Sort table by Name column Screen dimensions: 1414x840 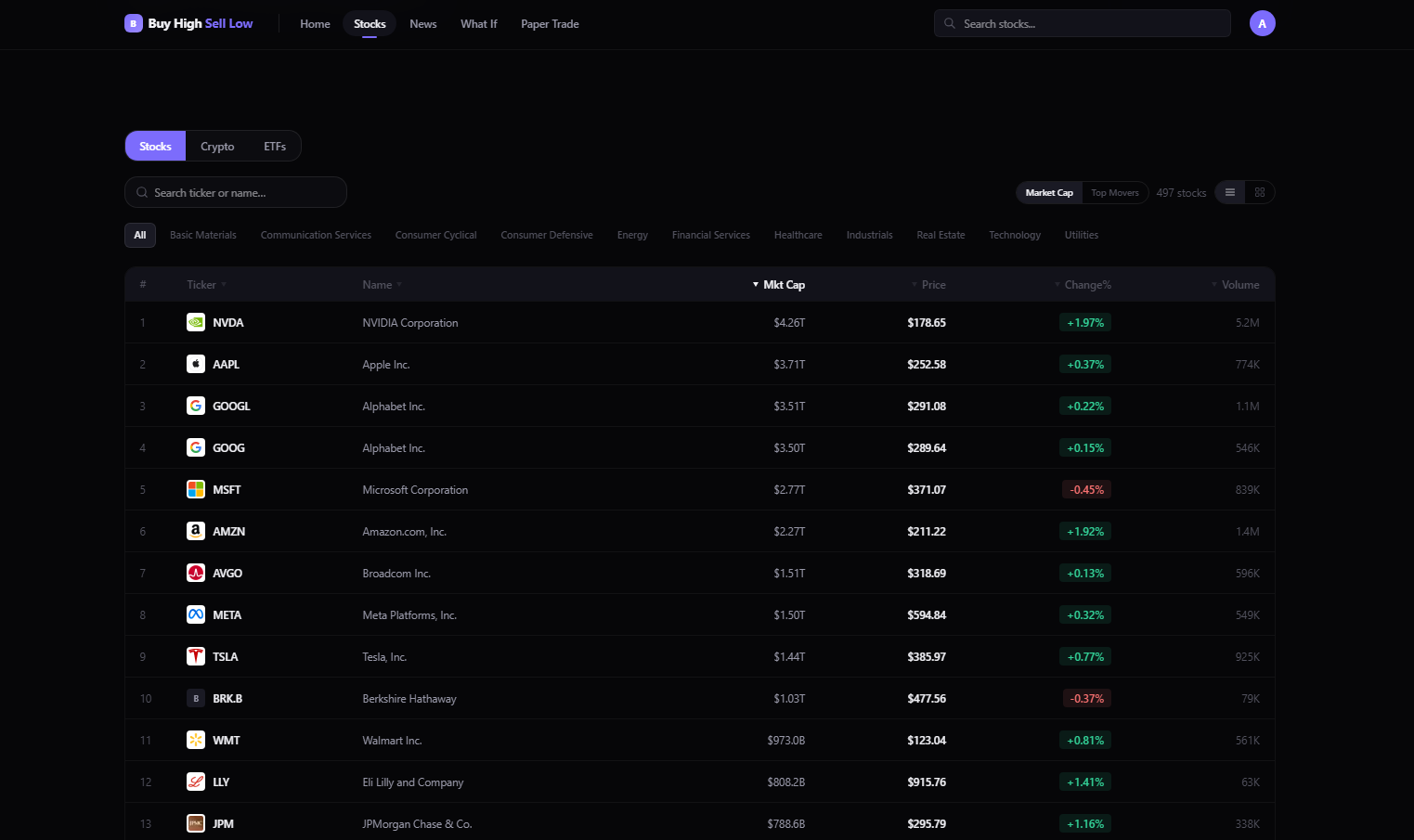(x=382, y=284)
